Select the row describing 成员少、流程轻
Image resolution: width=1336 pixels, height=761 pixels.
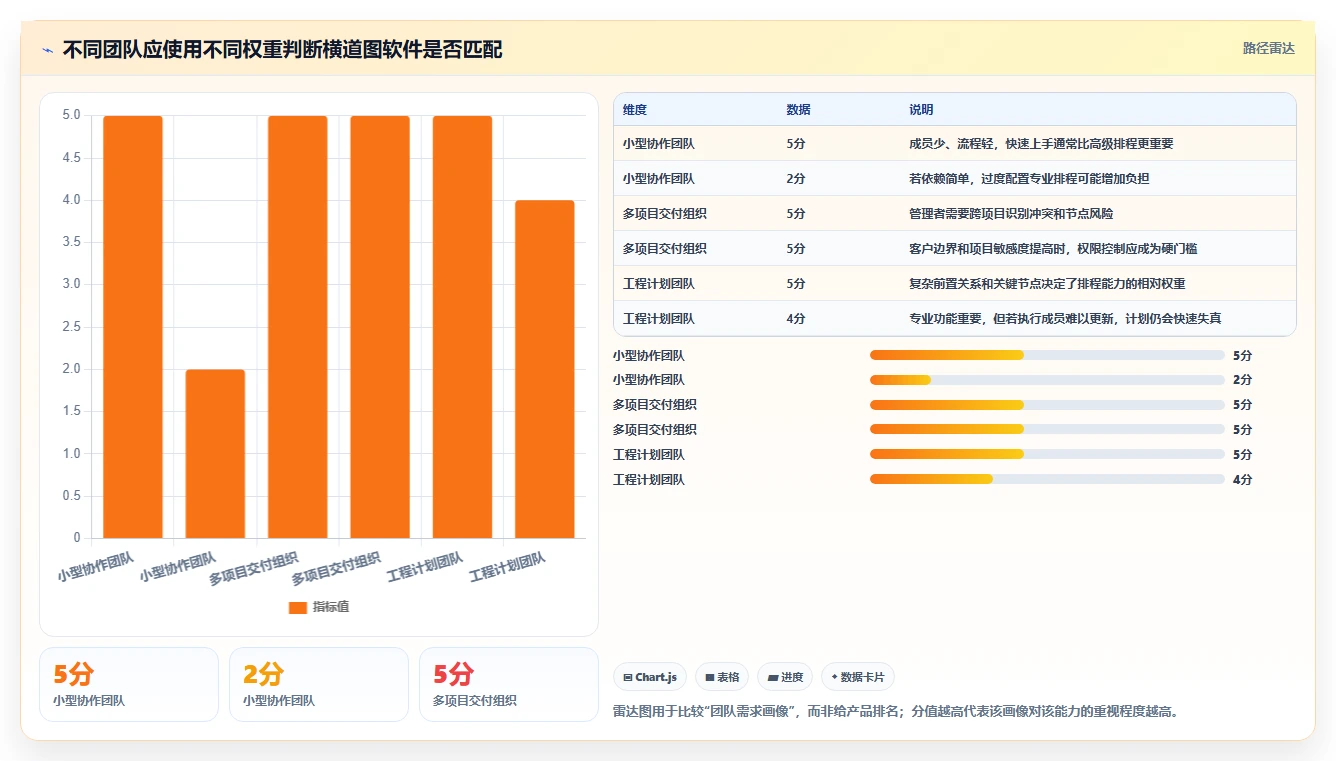tap(954, 144)
